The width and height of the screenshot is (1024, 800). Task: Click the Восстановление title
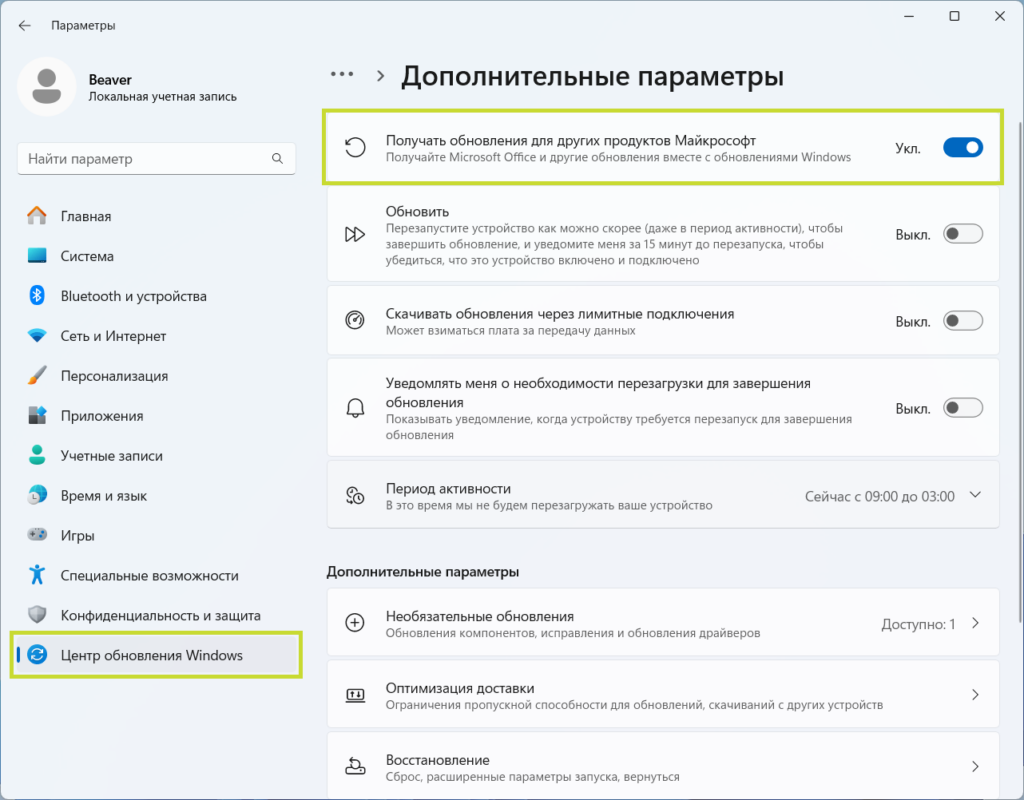[438, 760]
